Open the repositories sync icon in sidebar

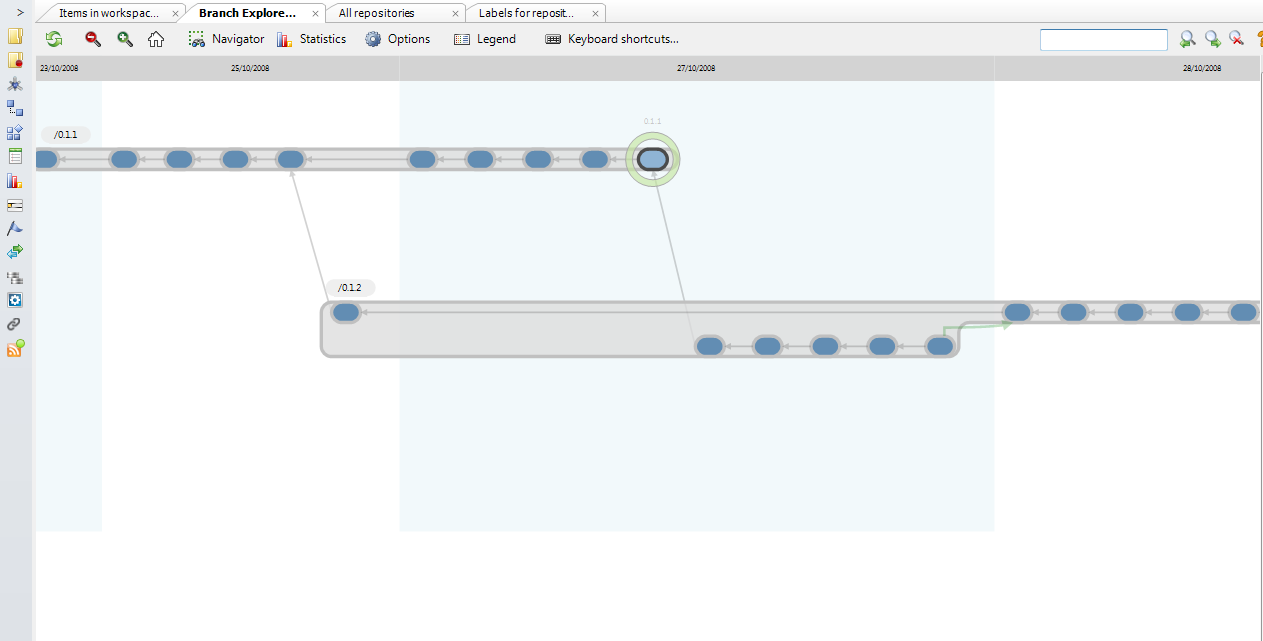coord(14,251)
